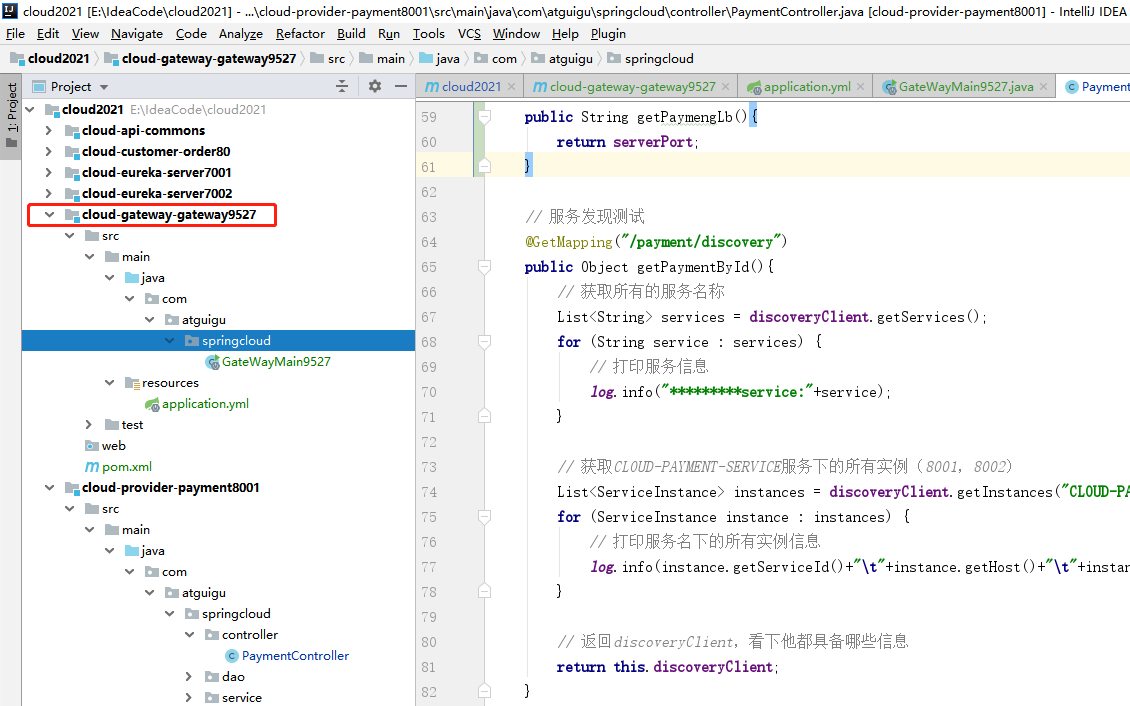Viewport: 1130px width, 706px height.
Task: Select the web folder in project tree
Action: click(x=105, y=446)
